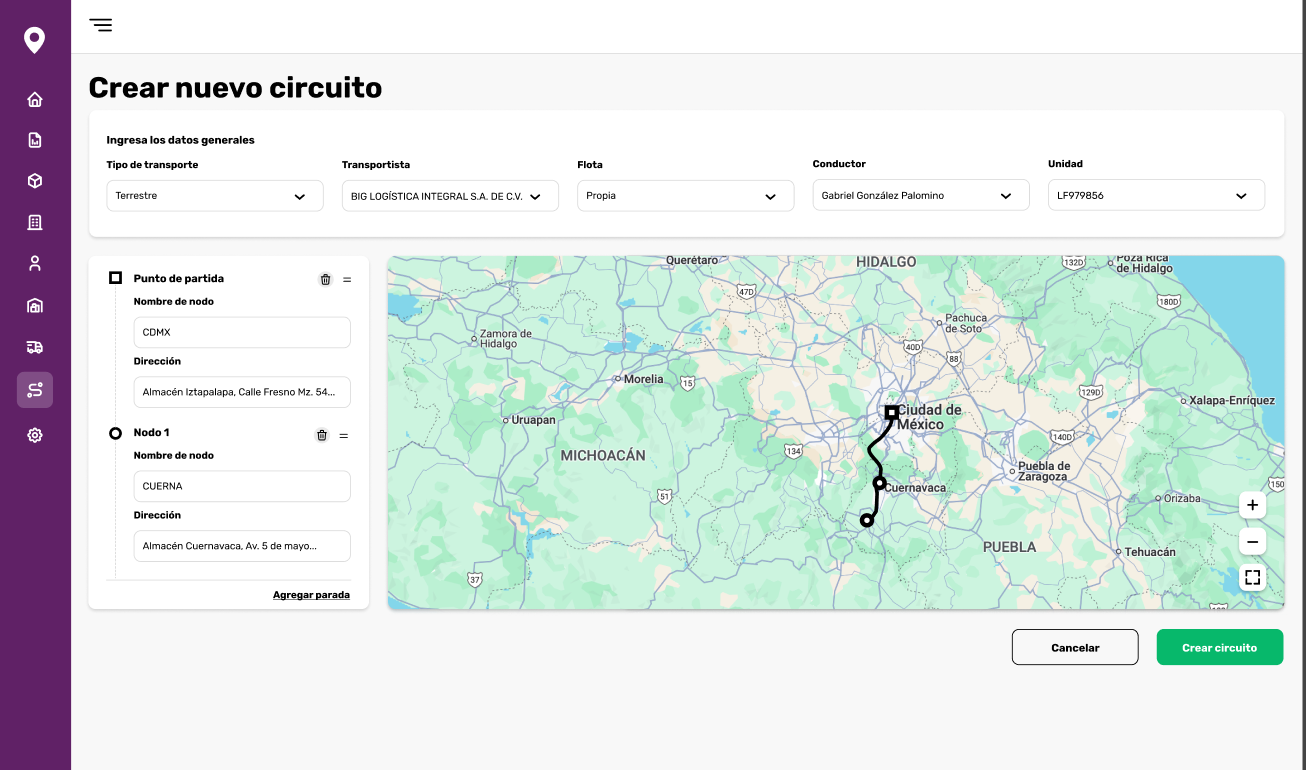1306x770 pixels.
Task: Click Querétaro label on the map
Action: tap(692, 260)
